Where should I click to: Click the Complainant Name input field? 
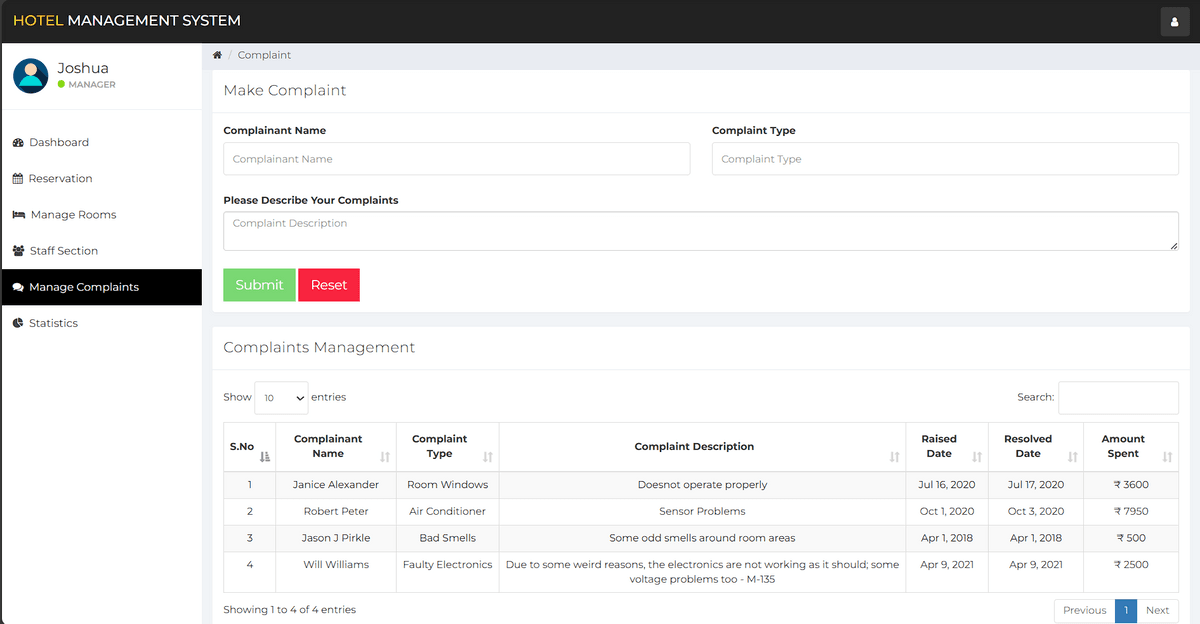(x=456, y=159)
